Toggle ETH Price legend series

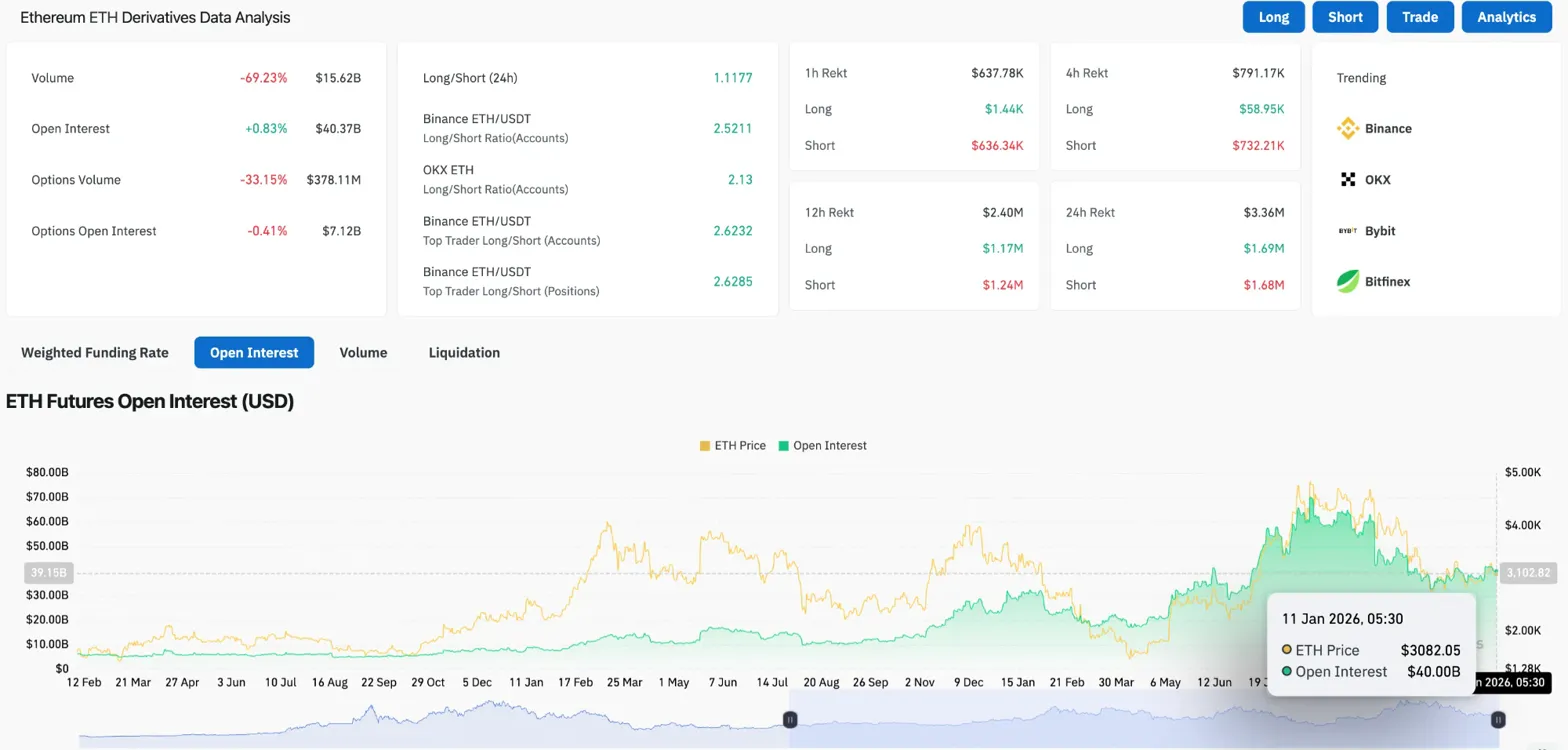tap(733, 445)
